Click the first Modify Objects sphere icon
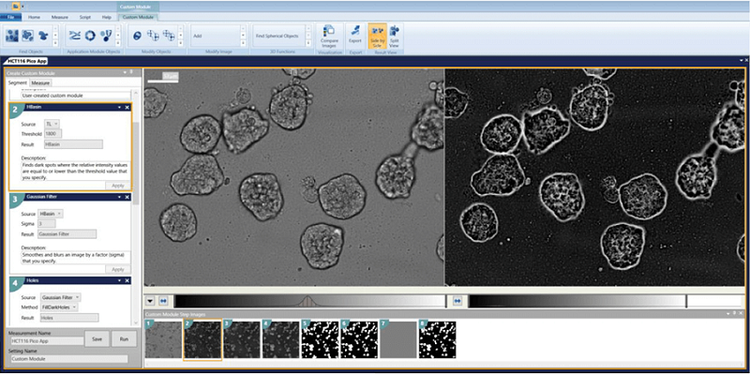 [137, 35]
